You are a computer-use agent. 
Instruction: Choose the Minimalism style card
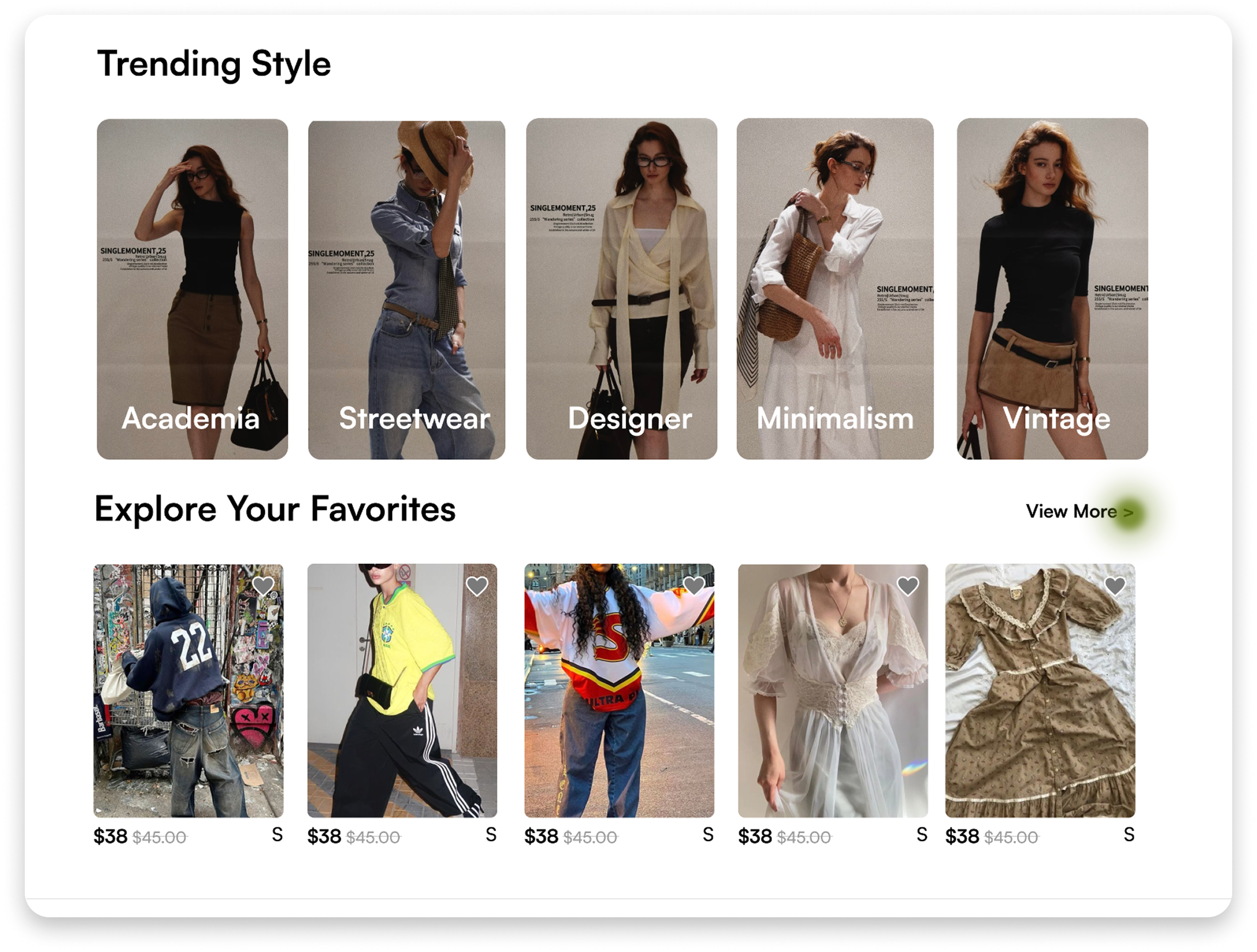pos(835,289)
